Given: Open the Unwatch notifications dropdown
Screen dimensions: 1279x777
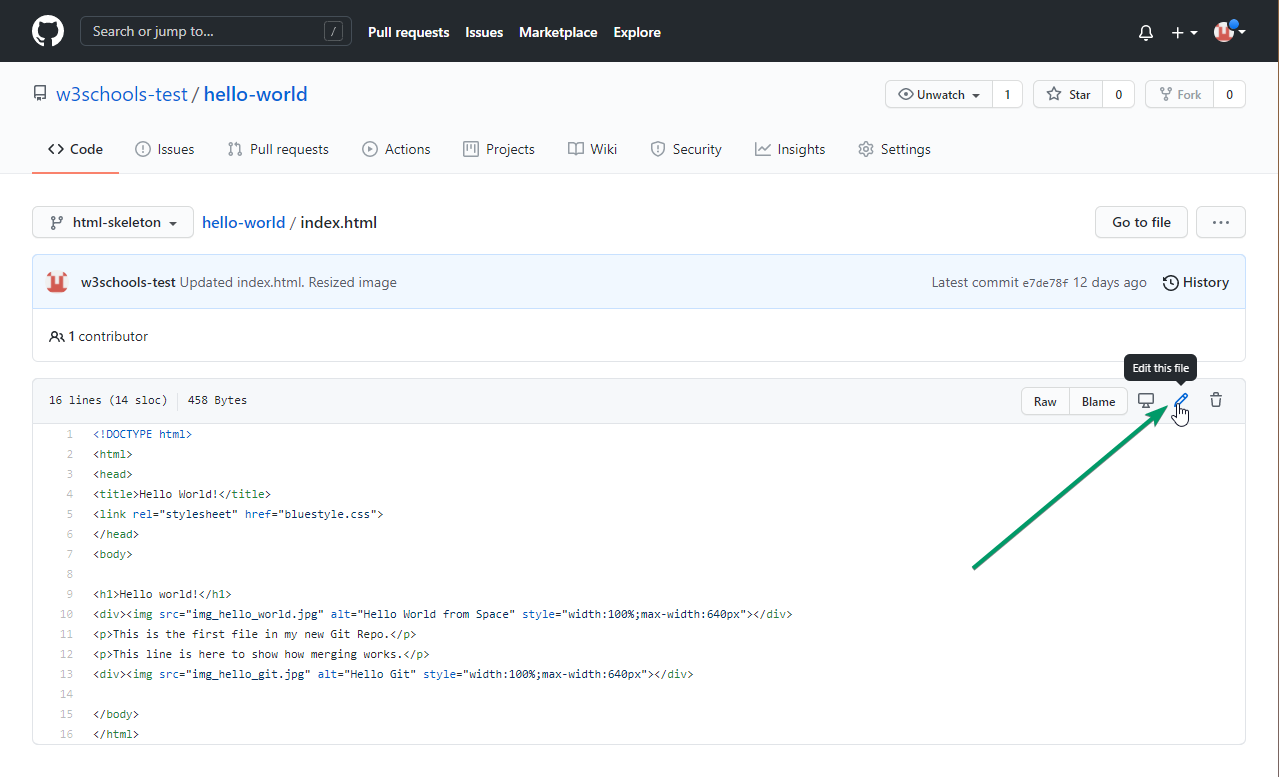Looking at the screenshot, I should click(939, 95).
